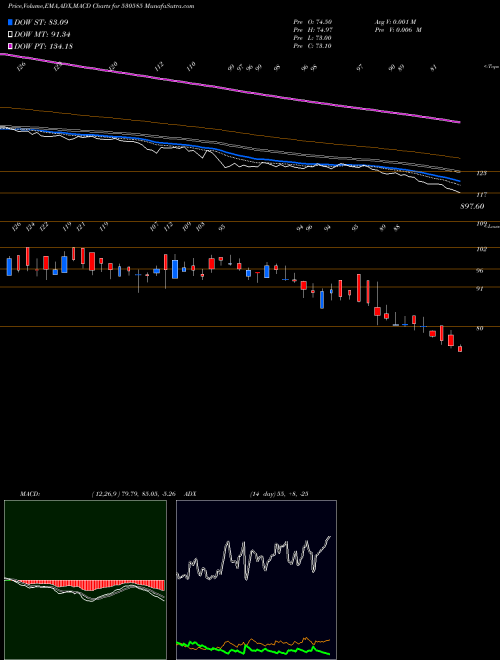
Task: Click the MACD (12,26,9) values text
Action: [x=136, y=493]
